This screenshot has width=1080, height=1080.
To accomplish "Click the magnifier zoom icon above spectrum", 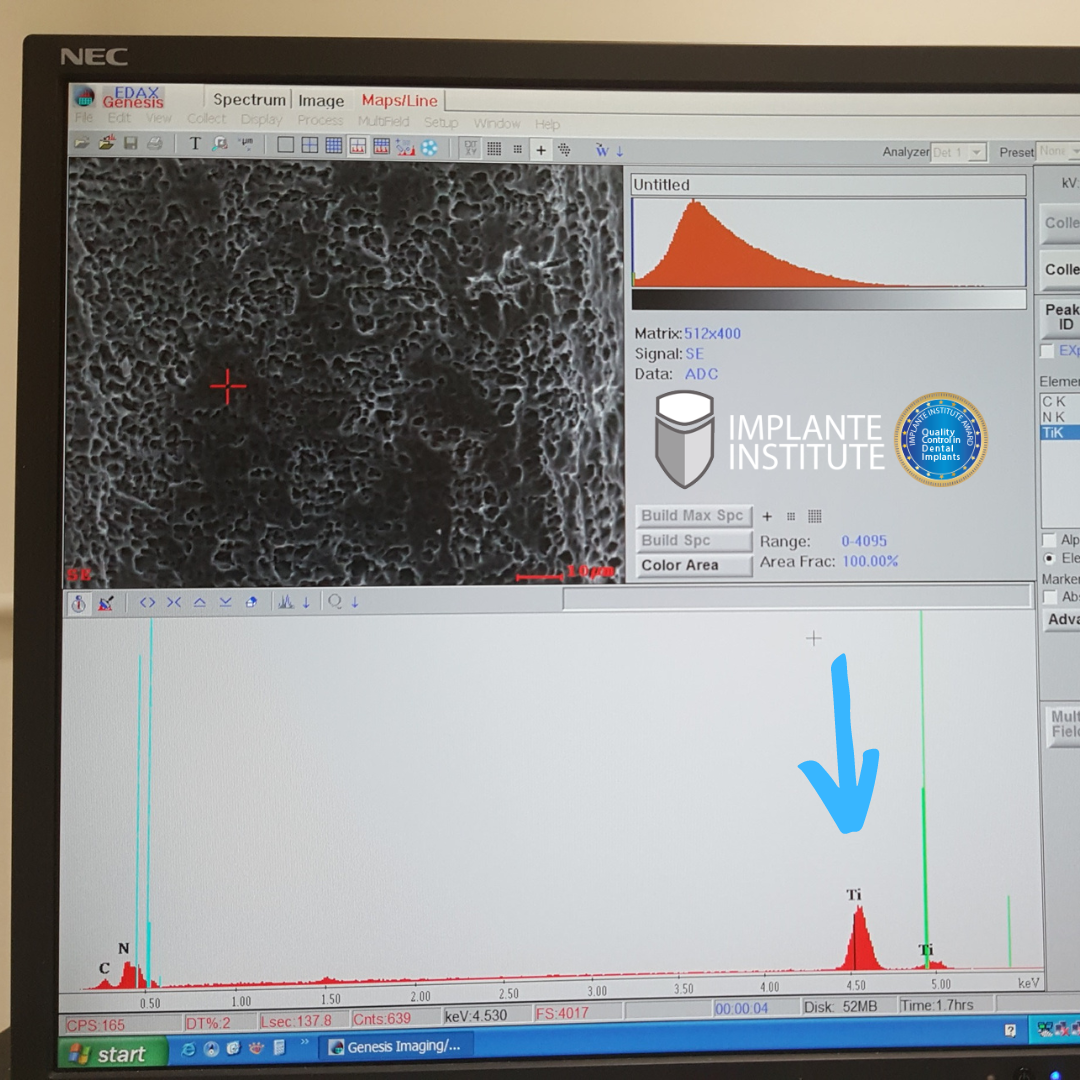I will coord(334,602).
